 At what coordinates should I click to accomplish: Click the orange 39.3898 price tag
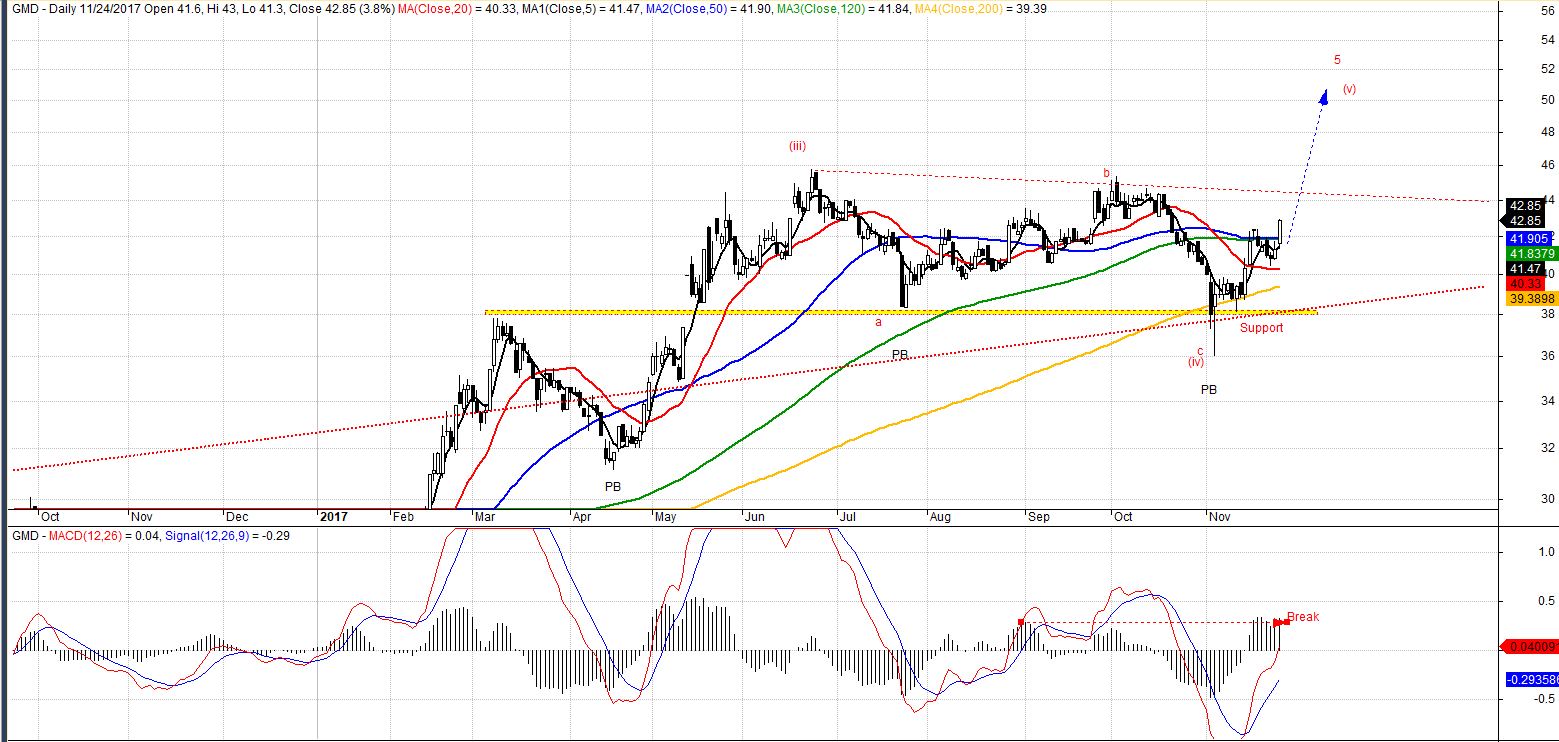tap(1530, 299)
